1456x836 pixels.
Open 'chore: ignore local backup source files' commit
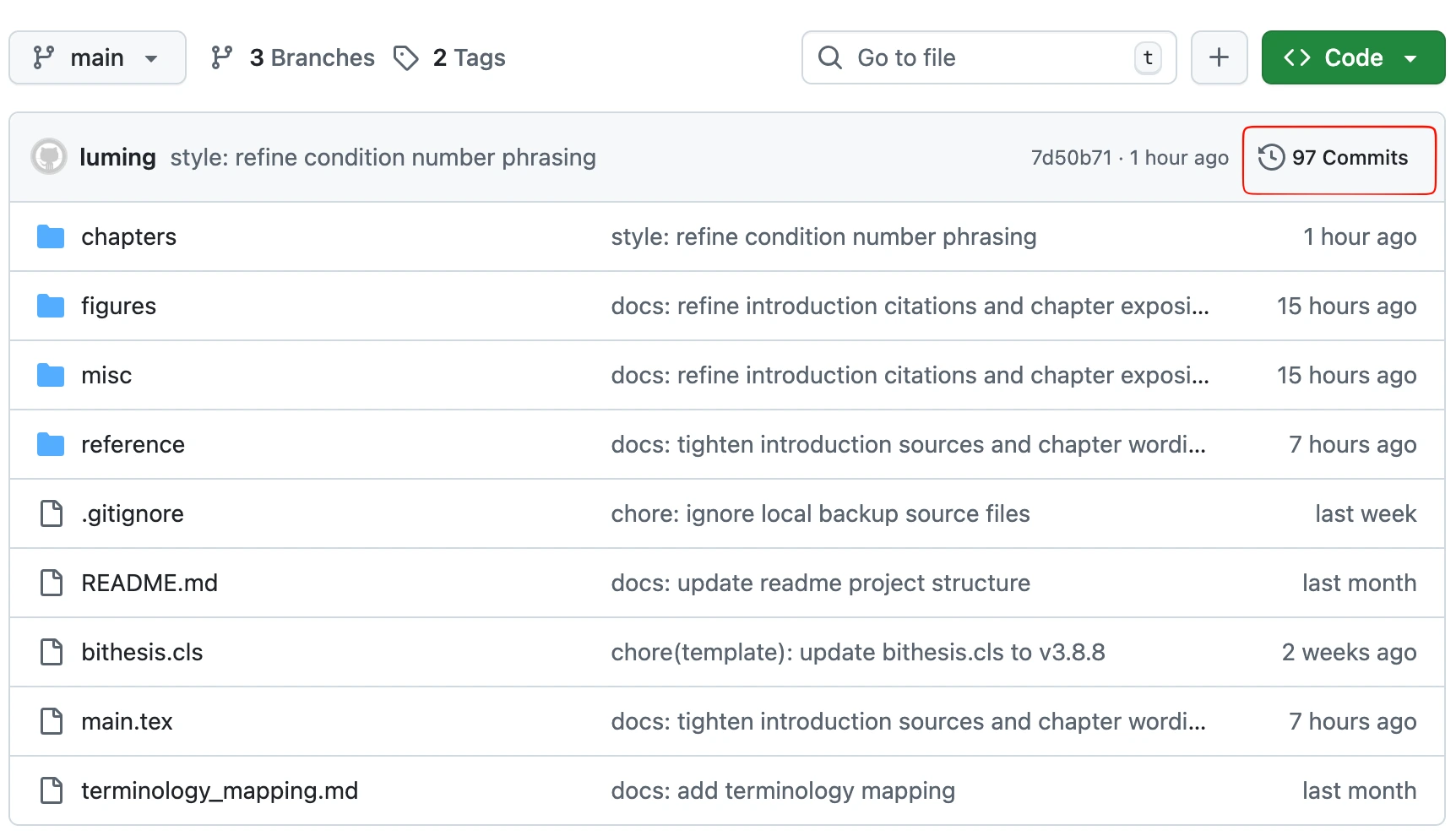[x=820, y=513]
